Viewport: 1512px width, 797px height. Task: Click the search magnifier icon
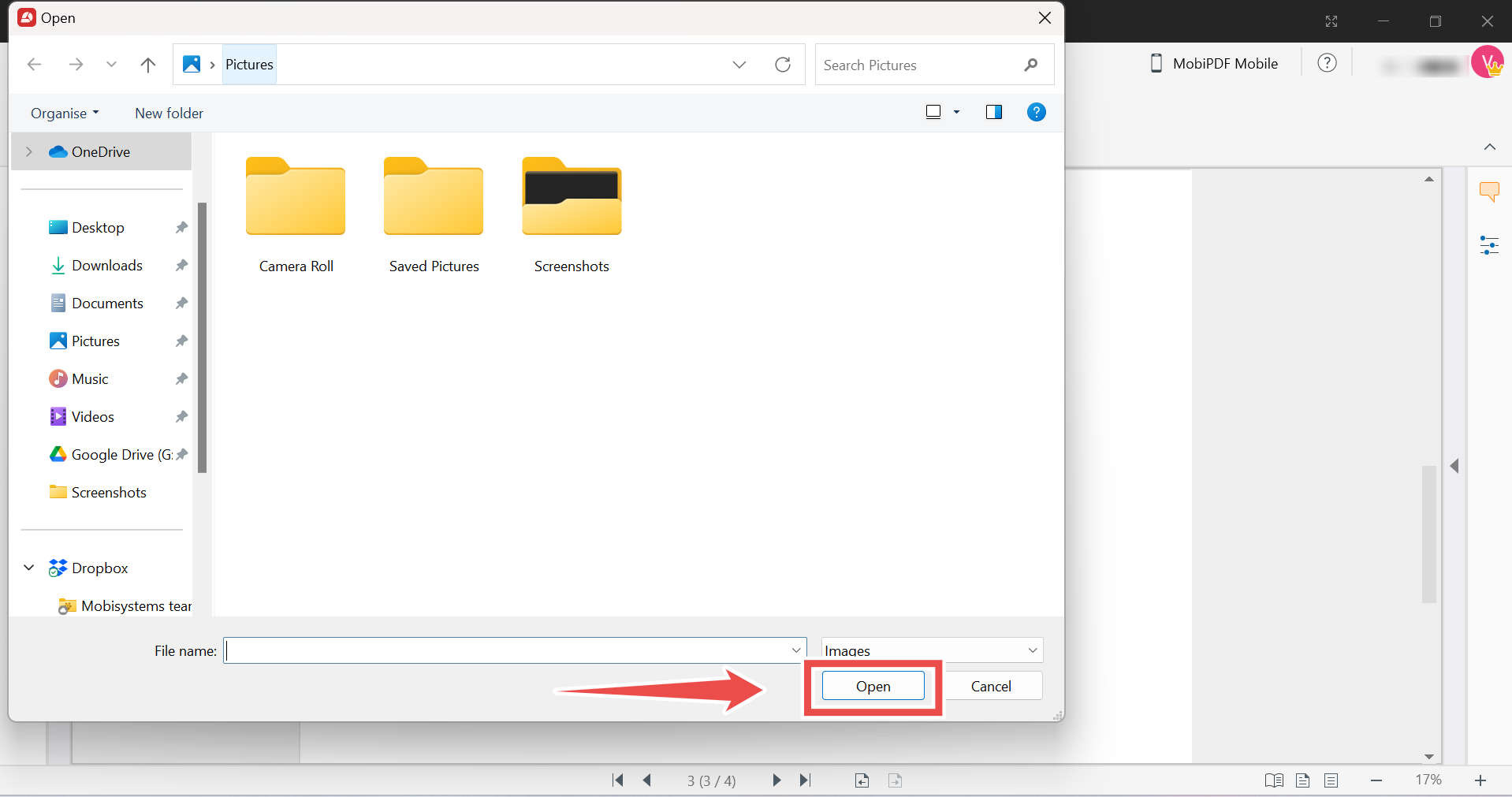click(x=1031, y=65)
